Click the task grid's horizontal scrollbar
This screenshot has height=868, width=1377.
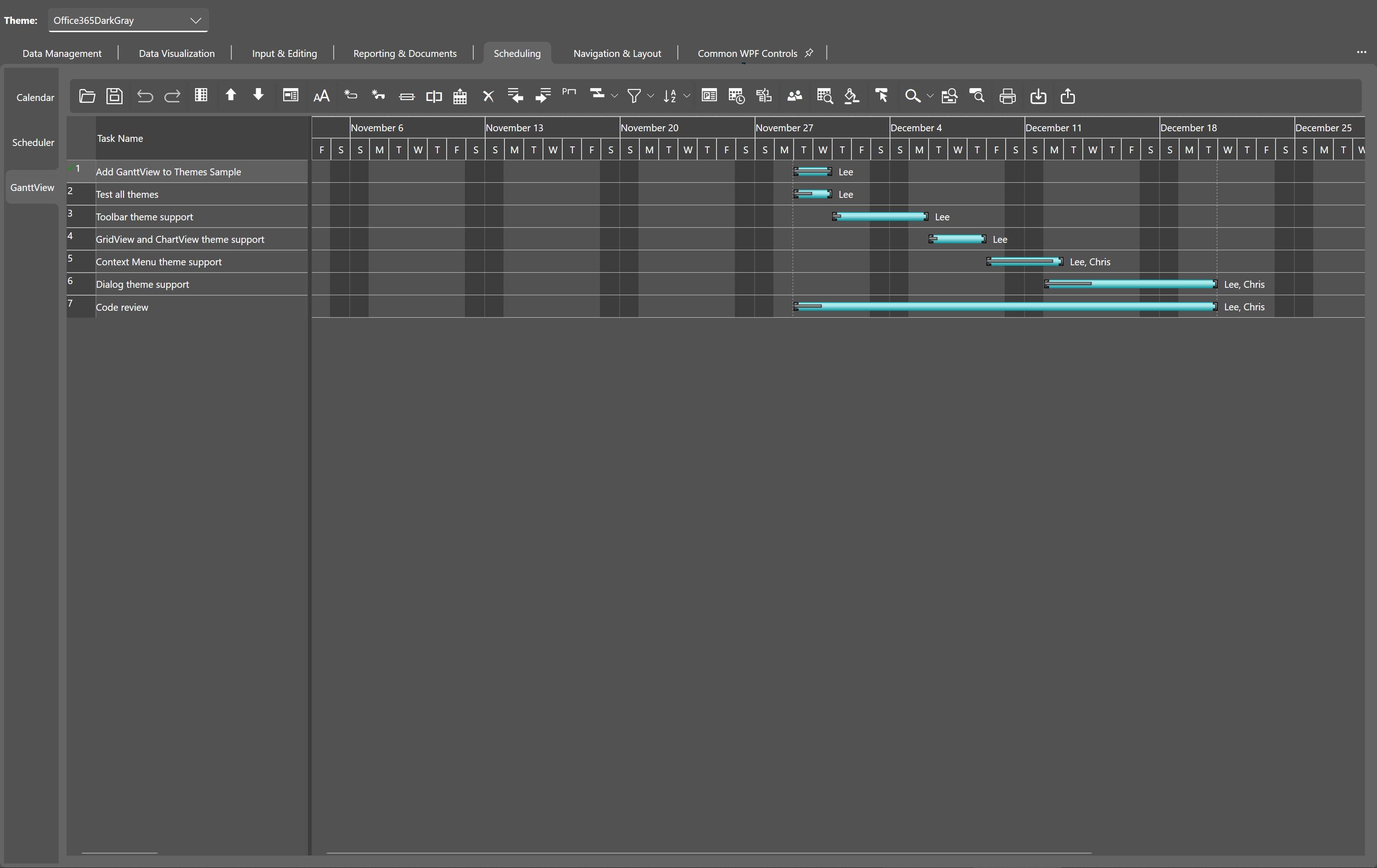point(119,852)
